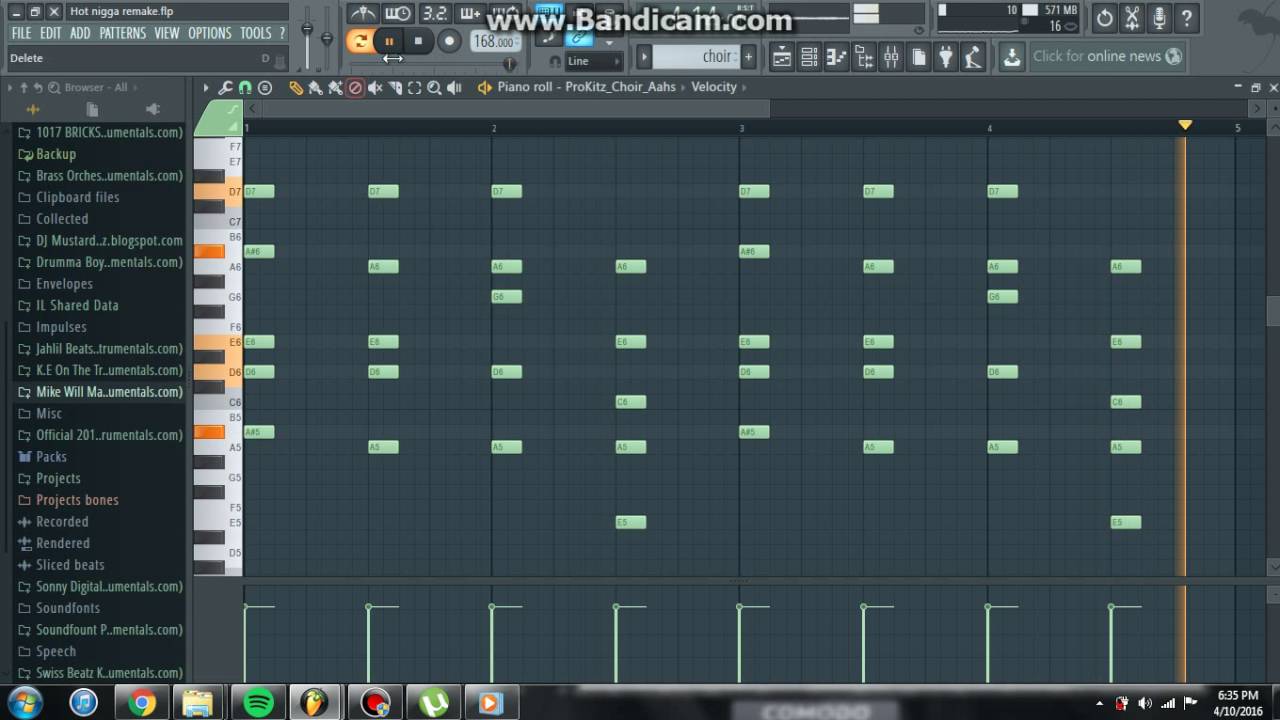Open the PATTERNS menu
This screenshot has width=1280, height=720.
pyautogui.click(x=123, y=33)
